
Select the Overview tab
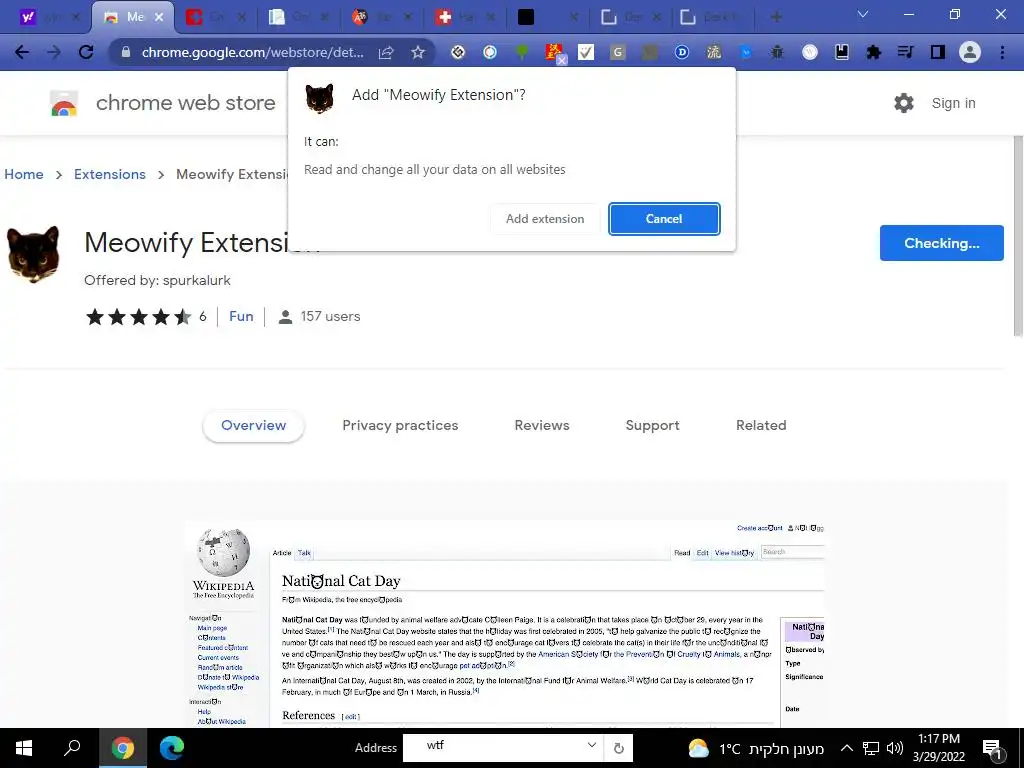coord(253,425)
